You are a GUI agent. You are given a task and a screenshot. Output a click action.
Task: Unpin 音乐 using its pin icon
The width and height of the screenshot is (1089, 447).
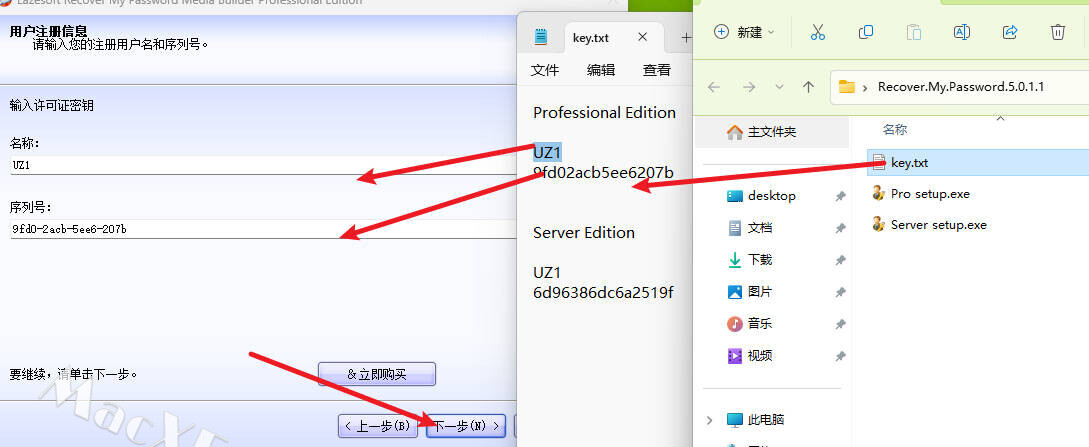840,324
